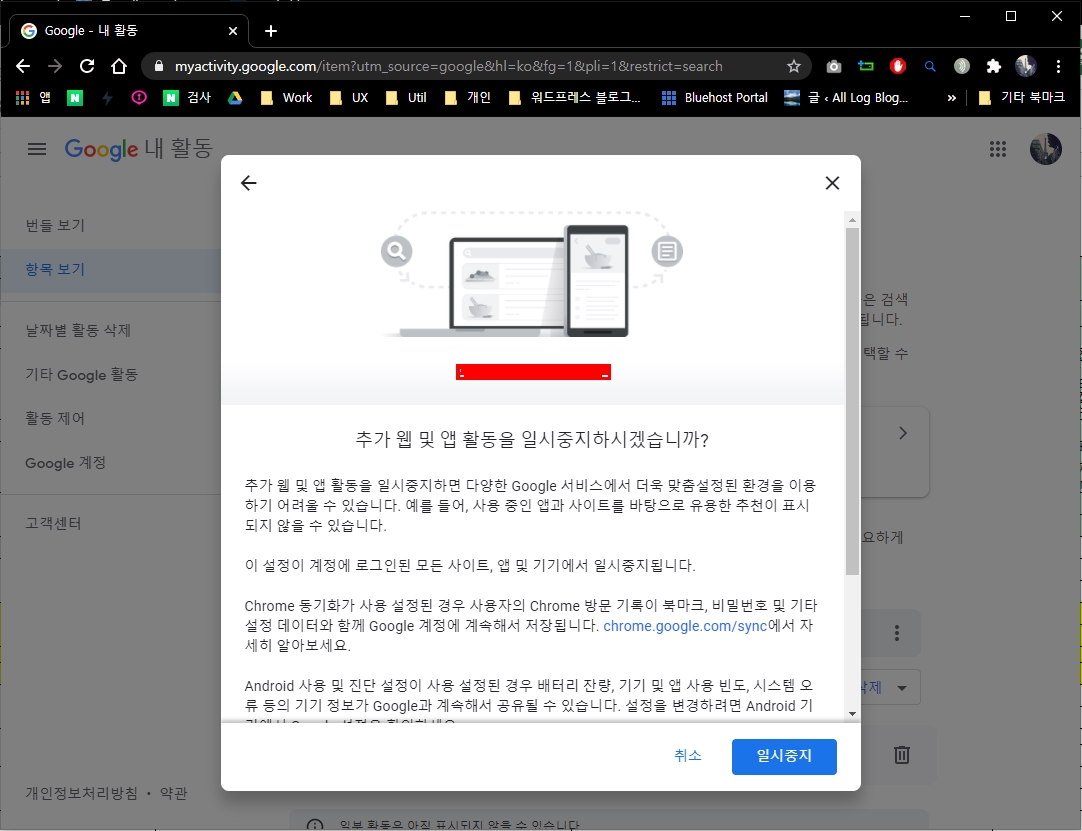This screenshot has width=1082, height=831.
Task: Click the 일시중지 button
Action: [x=784, y=756]
